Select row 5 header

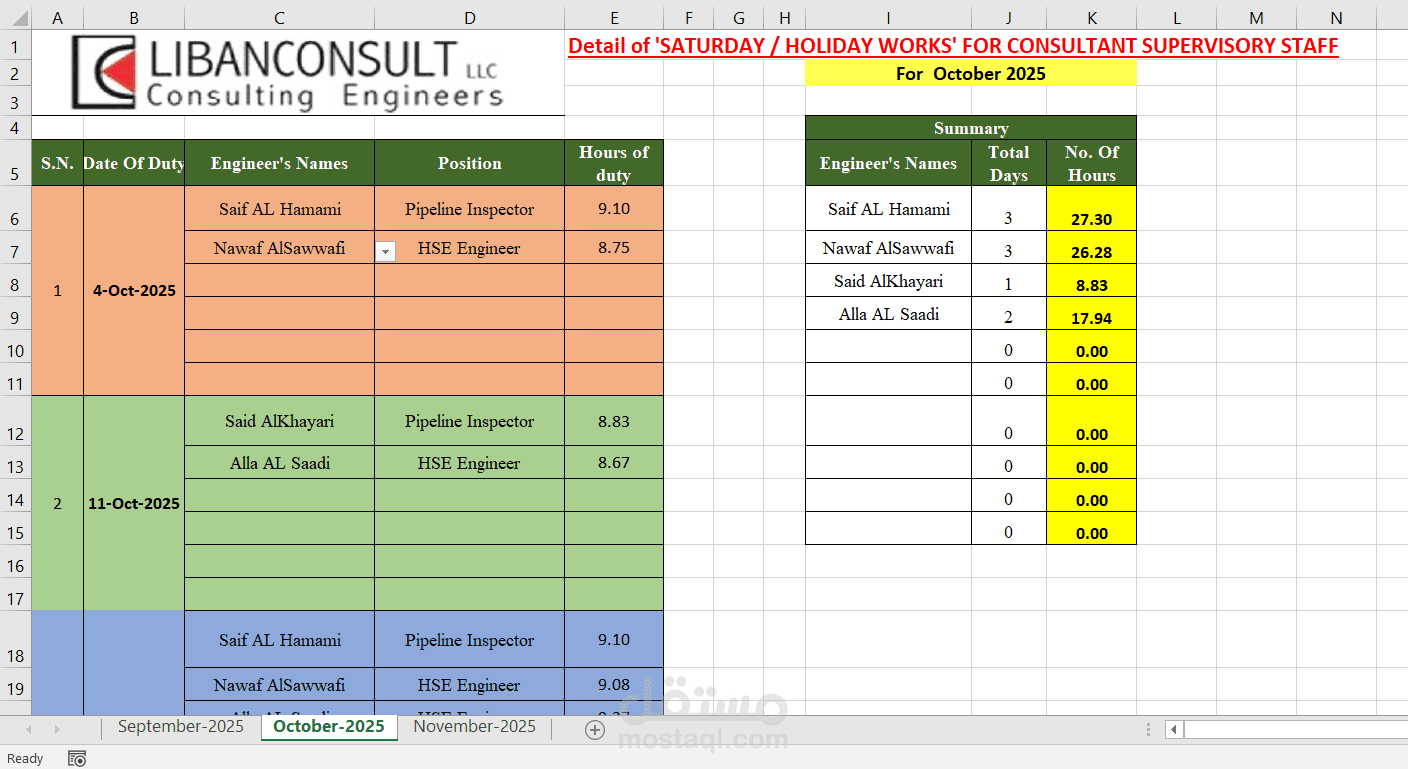(15, 163)
